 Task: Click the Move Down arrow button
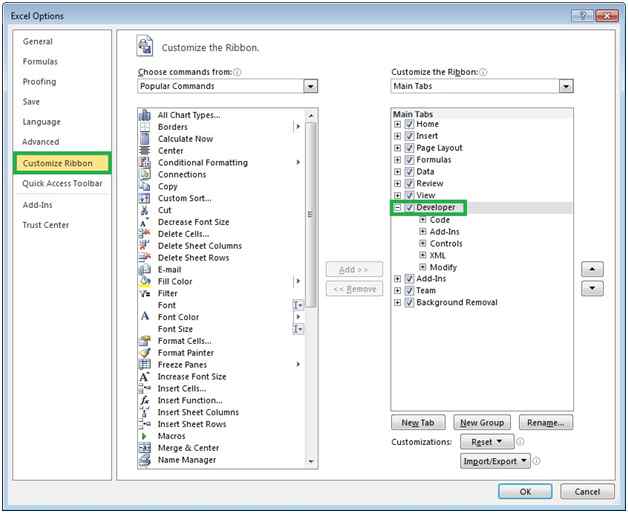tap(592, 289)
